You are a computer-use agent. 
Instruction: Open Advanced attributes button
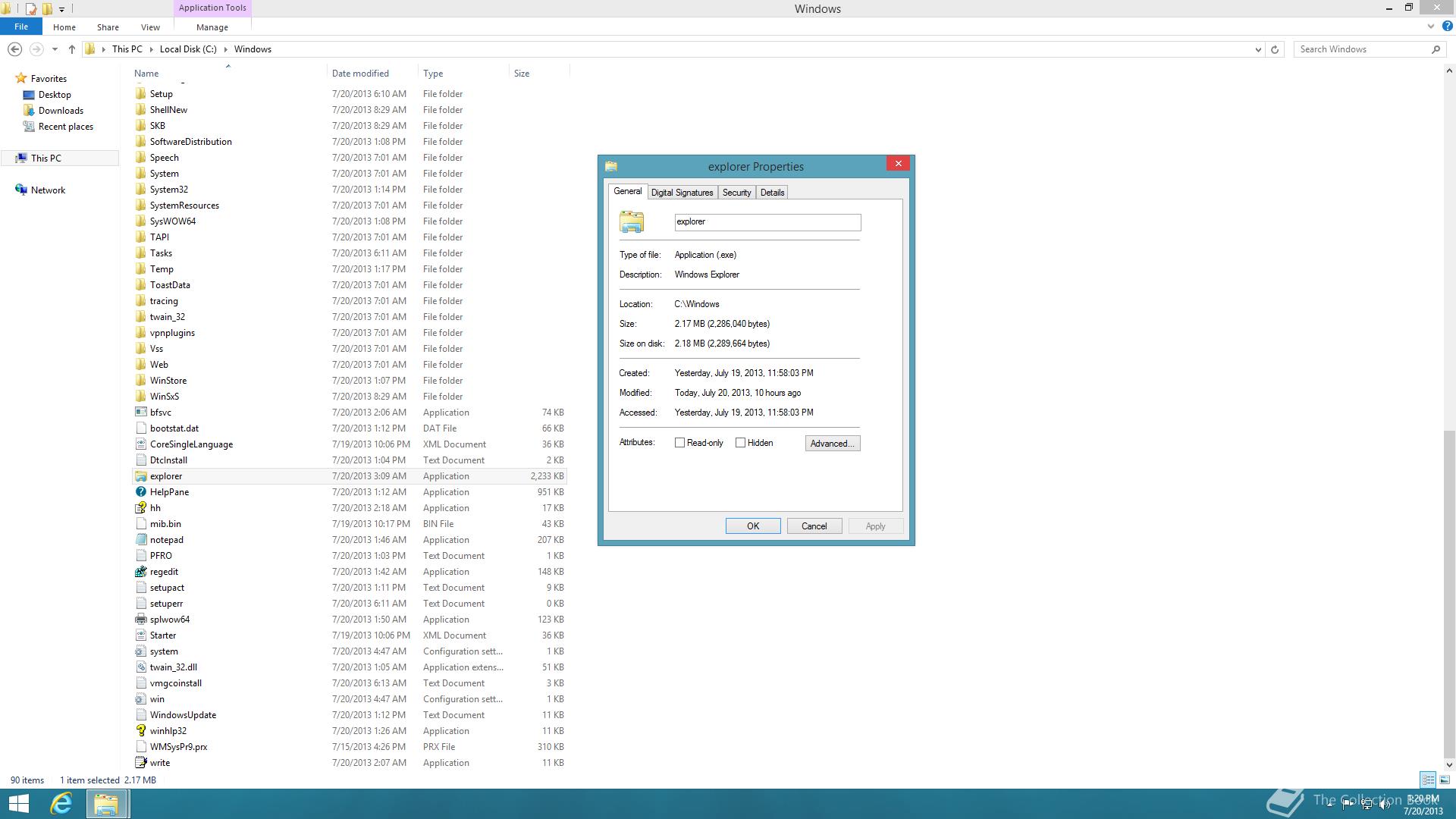pyautogui.click(x=833, y=444)
